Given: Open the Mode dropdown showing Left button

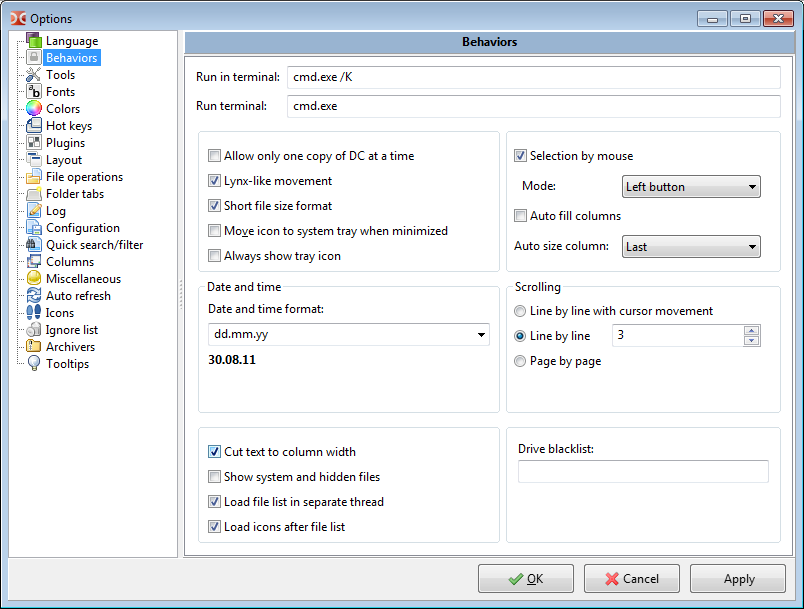Looking at the screenshot, I should pos(691,187).
